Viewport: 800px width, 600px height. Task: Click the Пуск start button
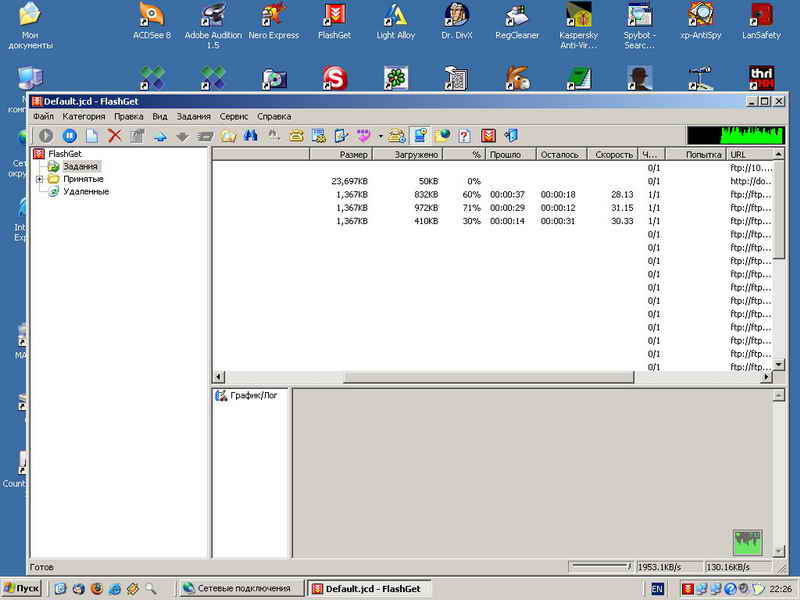click(22, 589)
